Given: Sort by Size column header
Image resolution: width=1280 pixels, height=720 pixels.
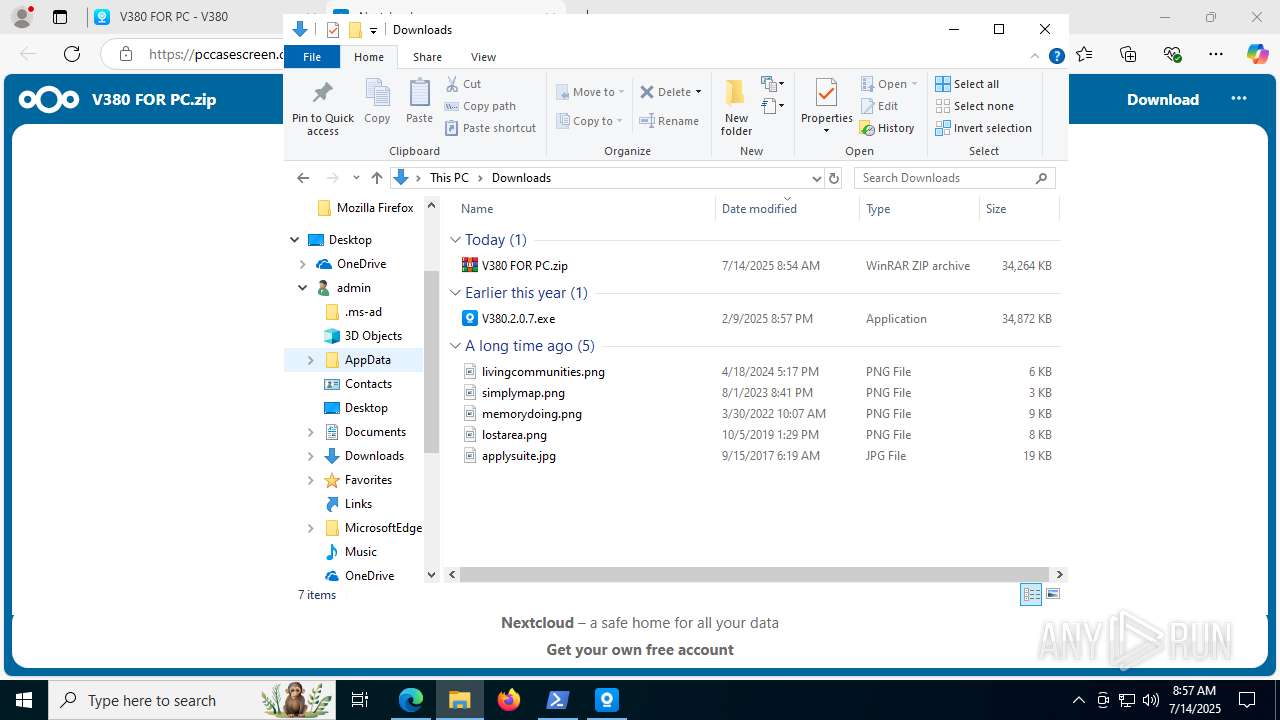Looking at the screenshot, I should coord(1018,209).
